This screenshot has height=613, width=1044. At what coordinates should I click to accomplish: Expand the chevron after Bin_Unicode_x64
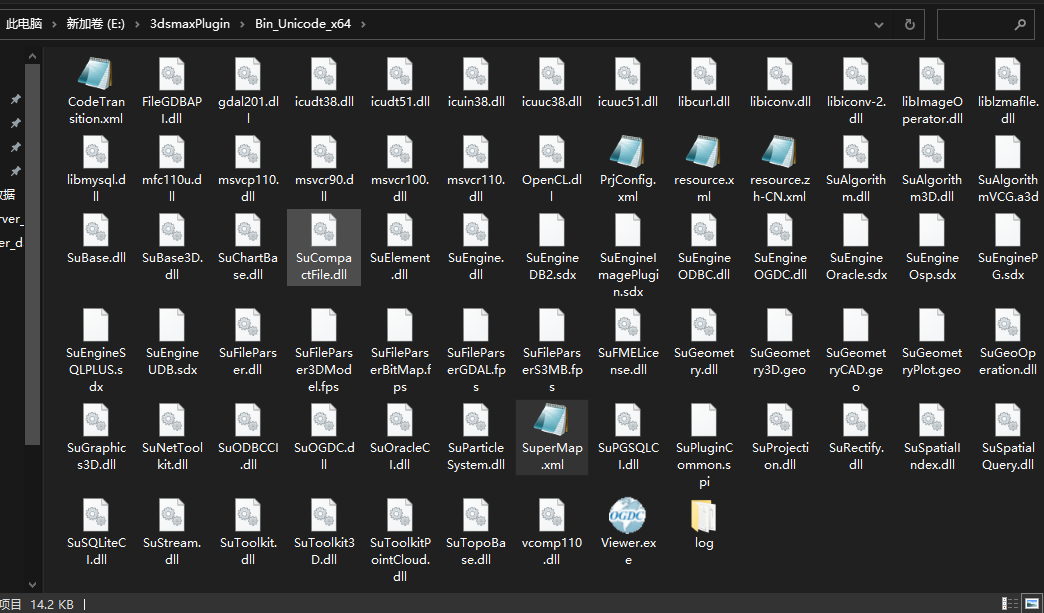click(x=363, y=24)
